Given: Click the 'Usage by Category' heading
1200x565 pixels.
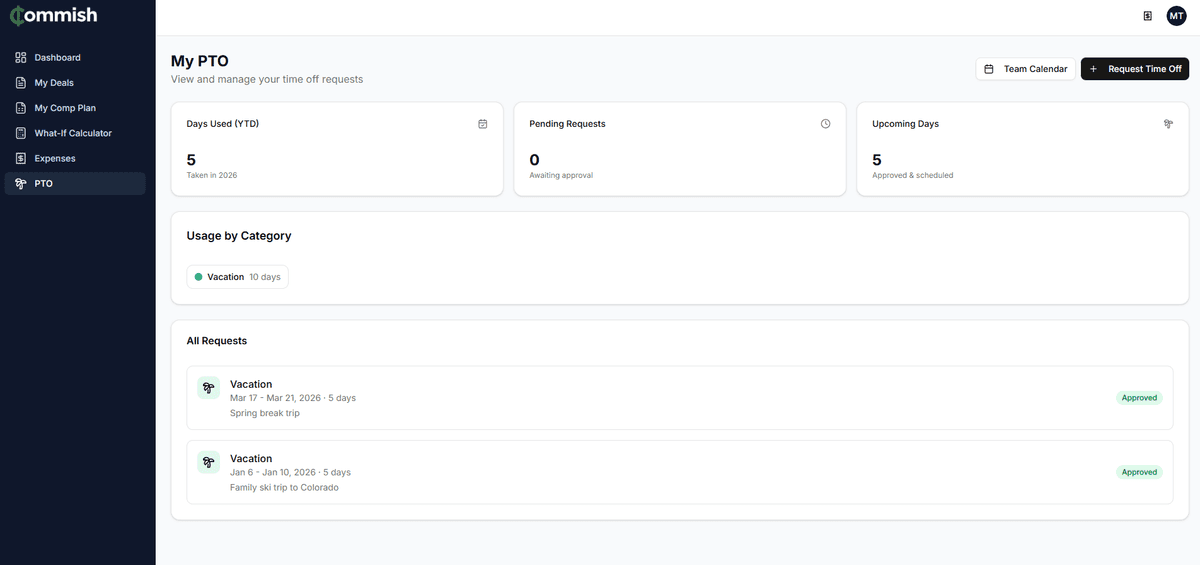Looking at the screenshot, I should (239, 236).
